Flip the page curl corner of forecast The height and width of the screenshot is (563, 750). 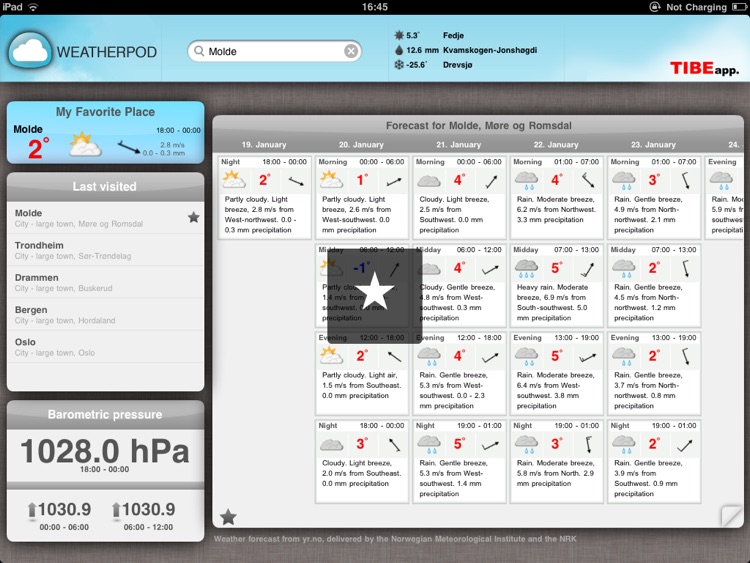731,517
